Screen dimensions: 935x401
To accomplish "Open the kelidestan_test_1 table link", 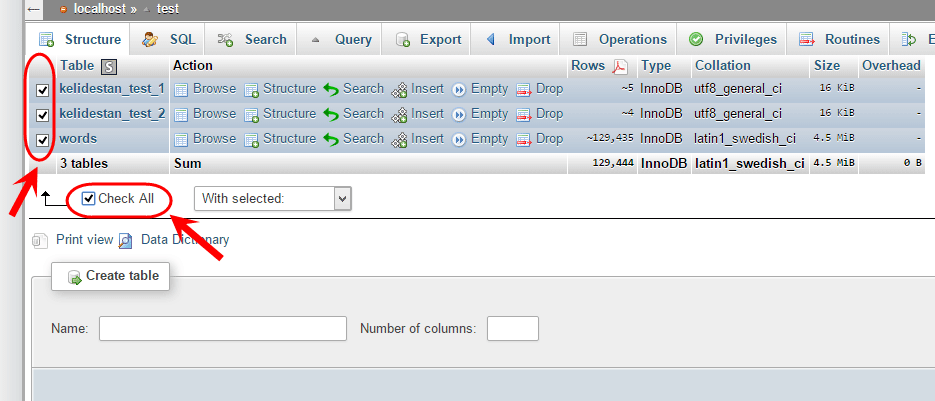I will (112, 89).
